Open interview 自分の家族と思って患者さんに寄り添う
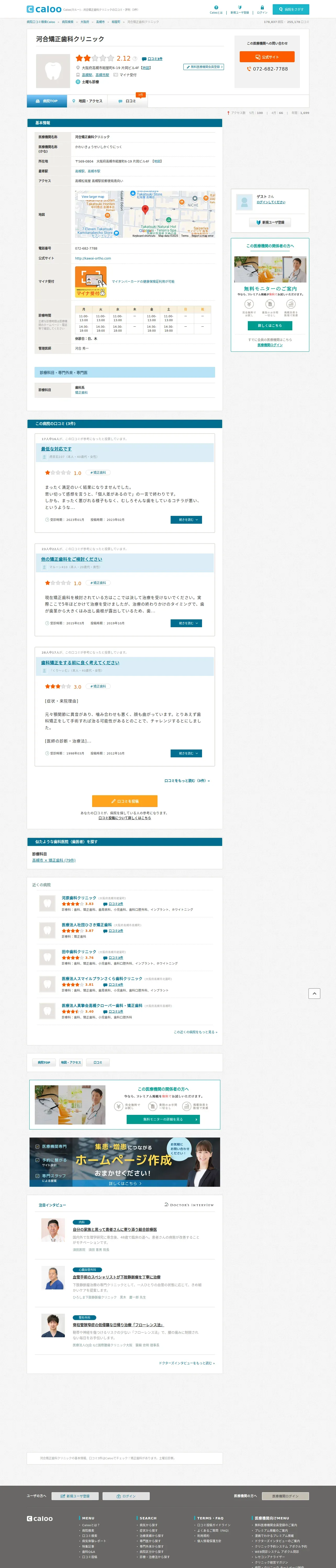The height and width of the screenshot is (1568, 336). (115, 1230)
